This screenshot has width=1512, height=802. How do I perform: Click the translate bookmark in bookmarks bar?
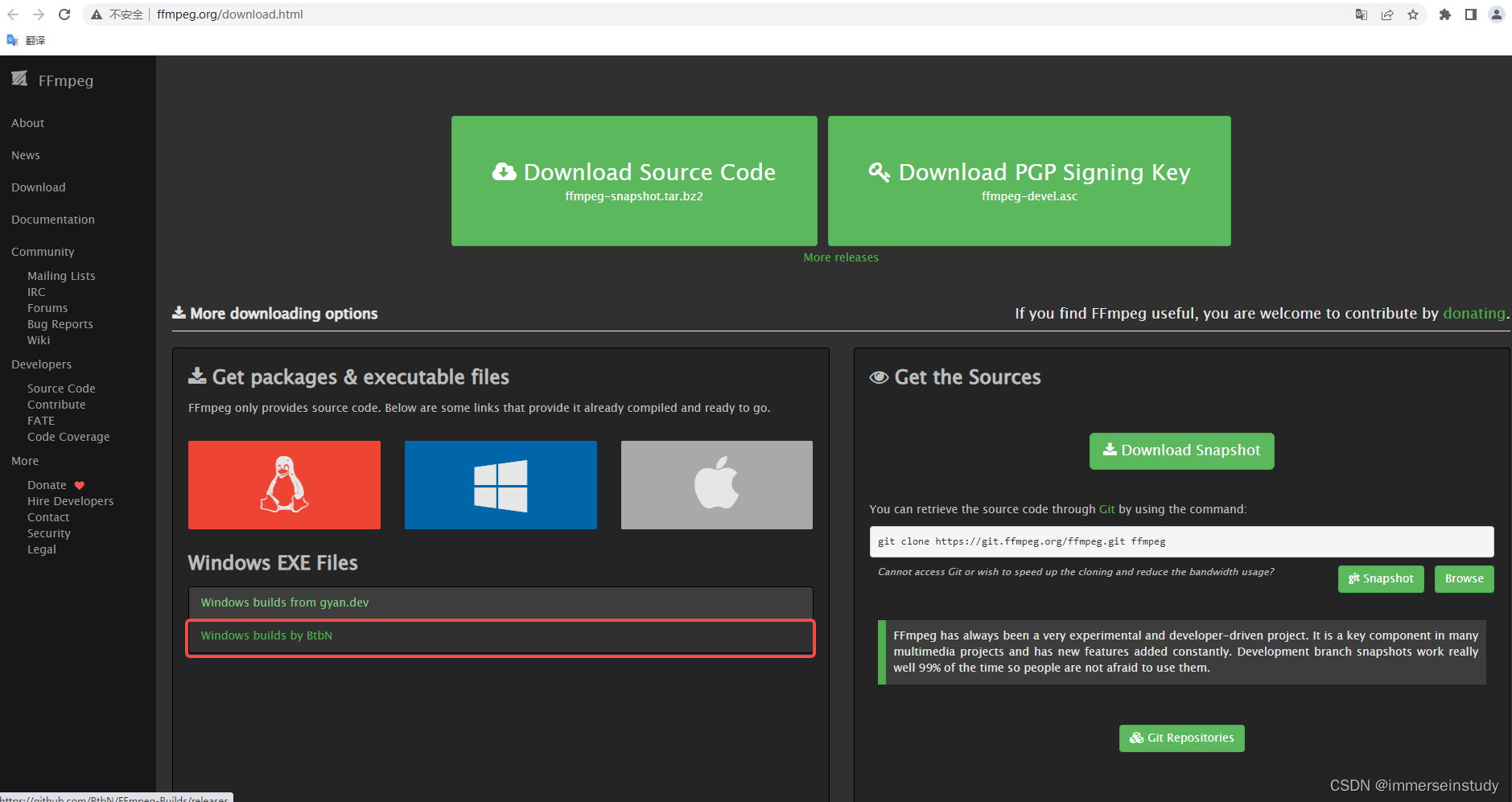(x=26, y=40)
